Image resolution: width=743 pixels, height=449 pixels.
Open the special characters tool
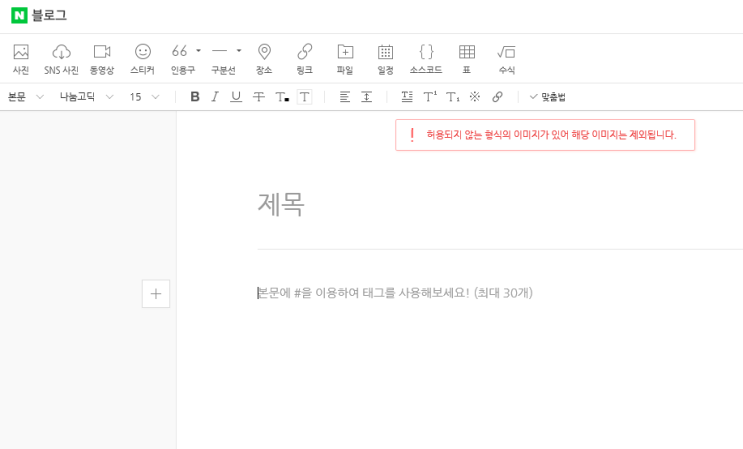(475, 97)
